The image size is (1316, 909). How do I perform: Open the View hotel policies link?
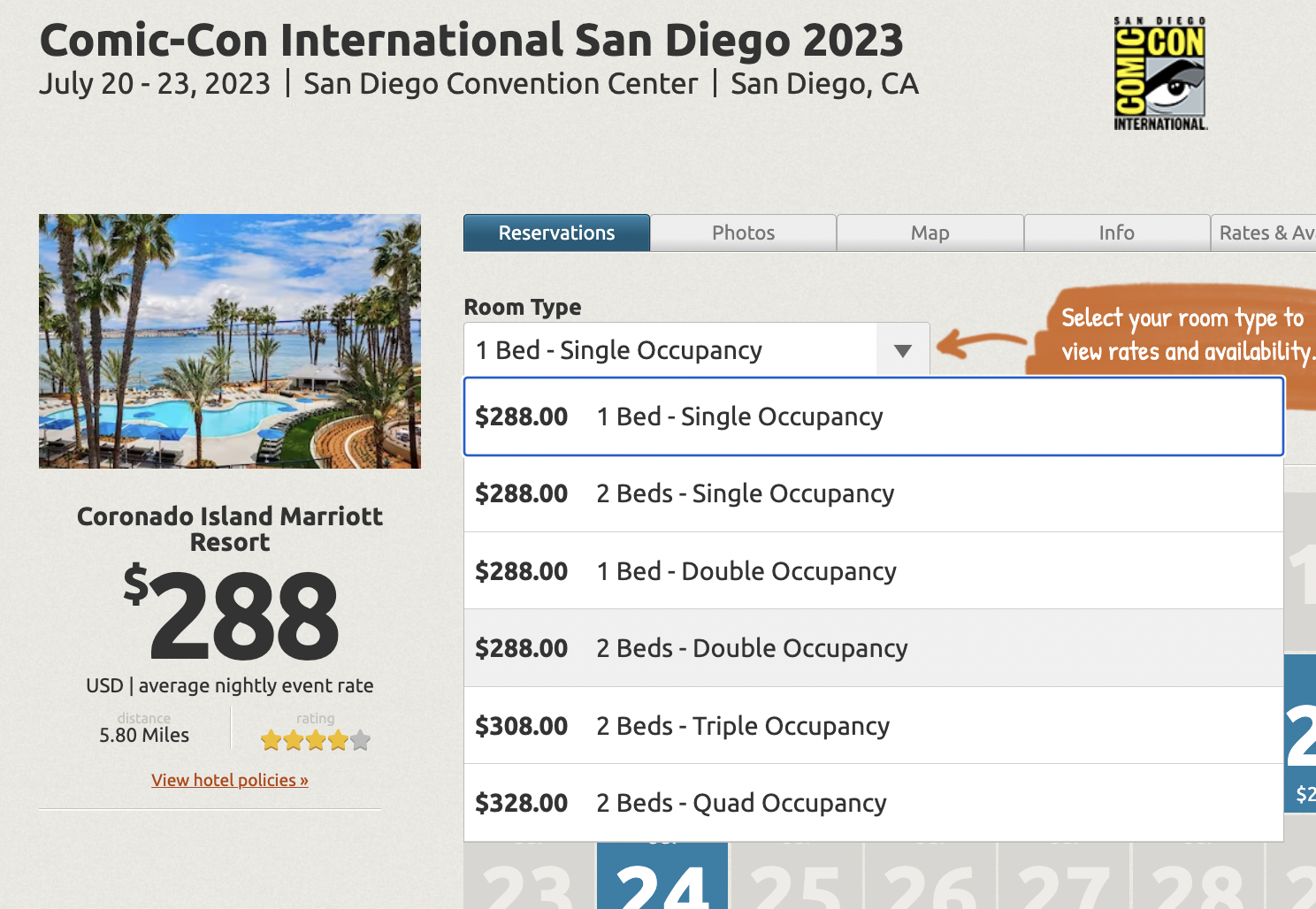(230, 780)
